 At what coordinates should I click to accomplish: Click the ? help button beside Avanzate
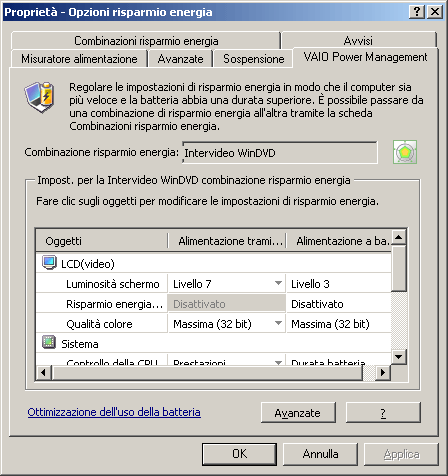point(383,413)
